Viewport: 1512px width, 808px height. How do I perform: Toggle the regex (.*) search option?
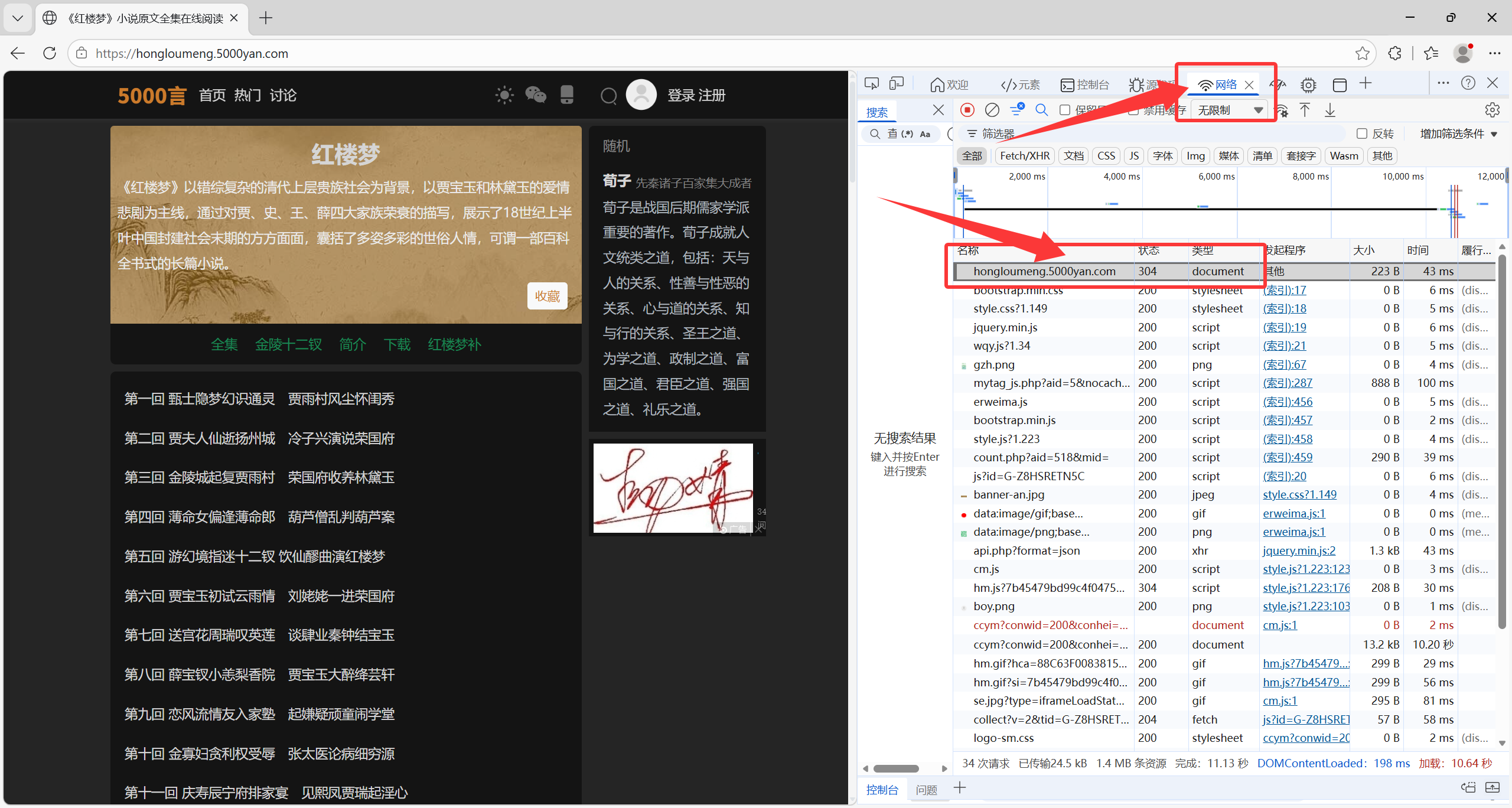pyautogui.click(x=907, y=134)
